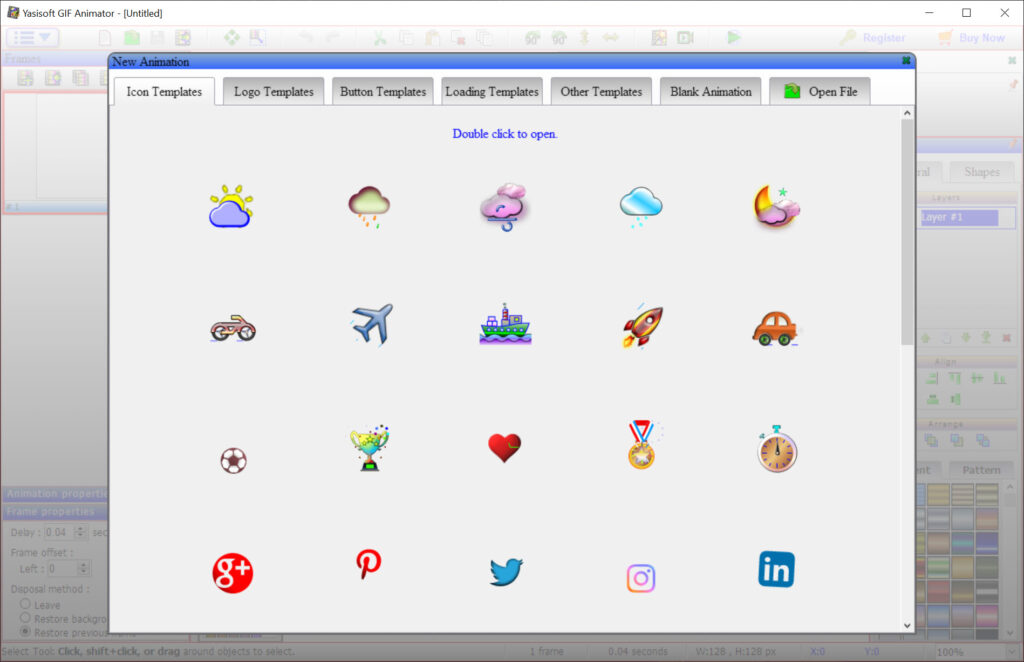Open the Pattern tab in right panel
1024x662 pixels.
pyautogui.click(x=980, y=469)
